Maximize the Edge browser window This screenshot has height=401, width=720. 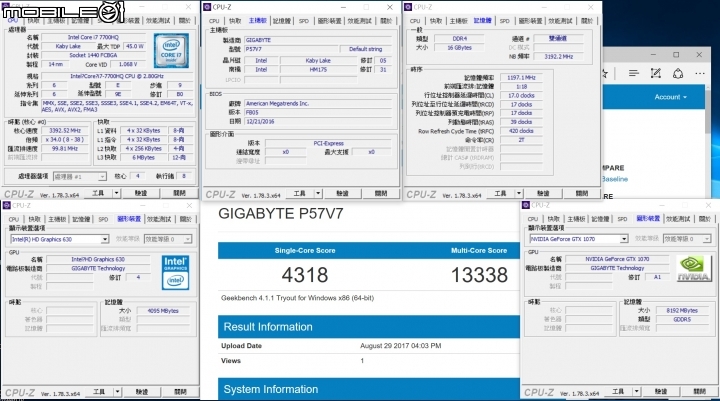(676, 55)
